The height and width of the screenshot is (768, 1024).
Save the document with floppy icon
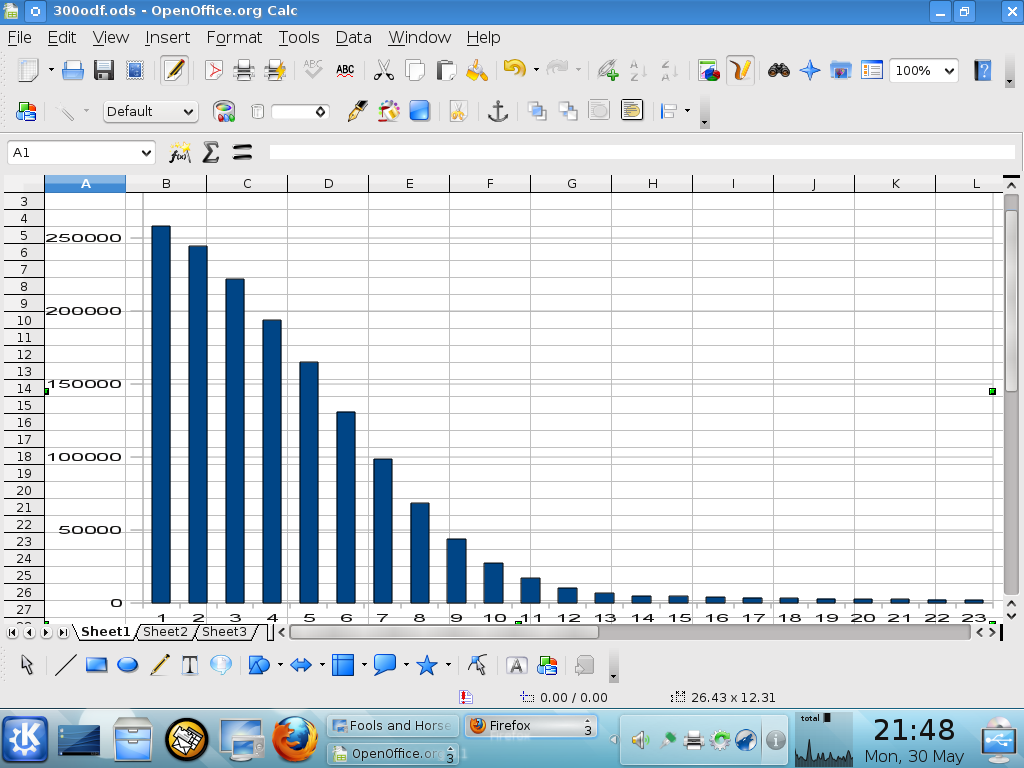coord(104,70)
